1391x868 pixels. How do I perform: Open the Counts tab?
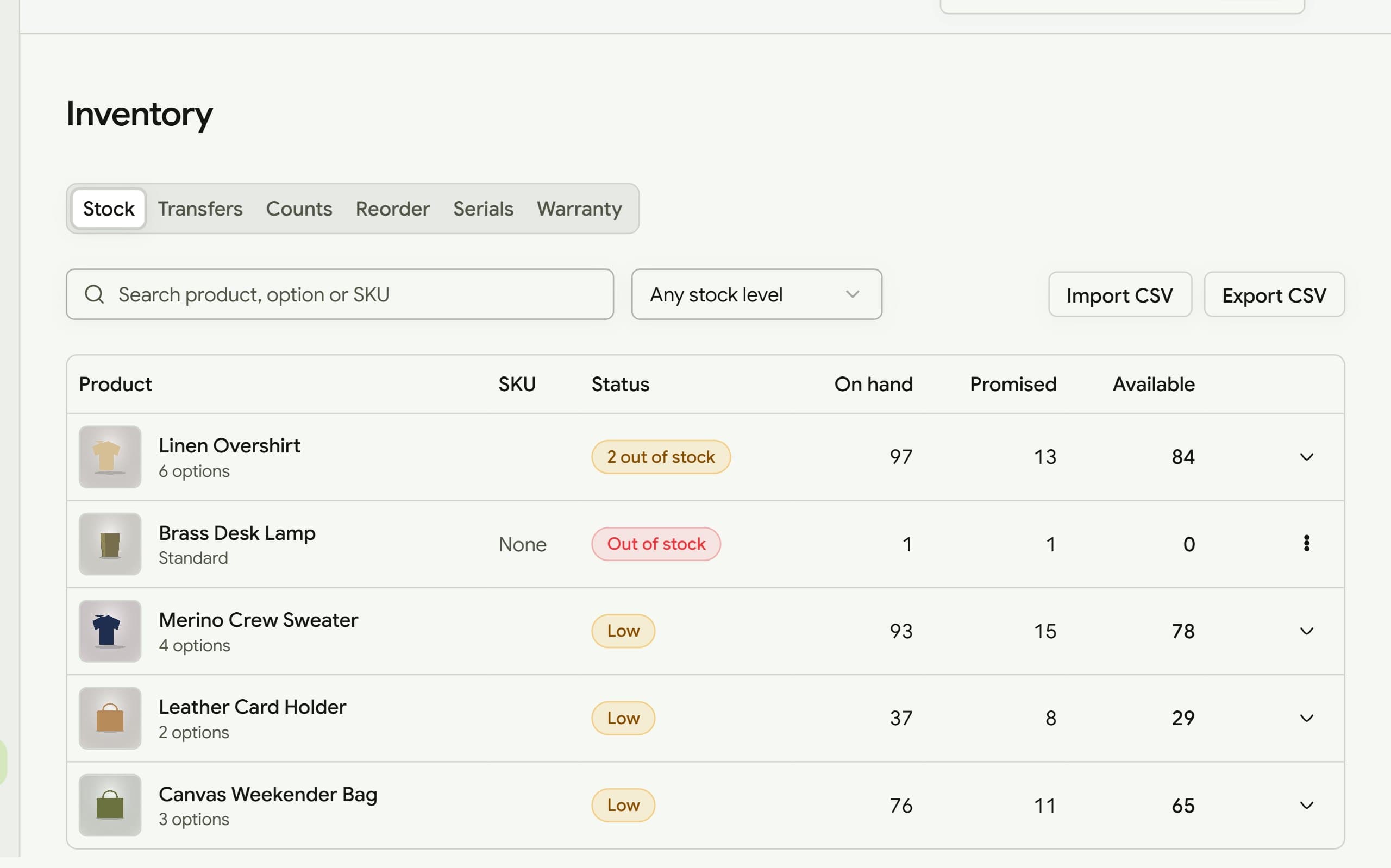pos(299,209)
